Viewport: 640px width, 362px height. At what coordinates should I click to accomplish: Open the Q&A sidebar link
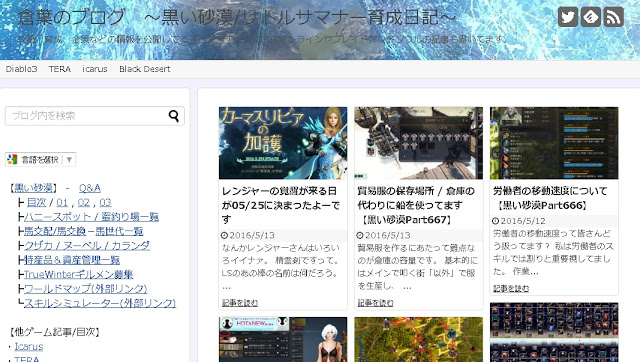[x=90, y=188]
